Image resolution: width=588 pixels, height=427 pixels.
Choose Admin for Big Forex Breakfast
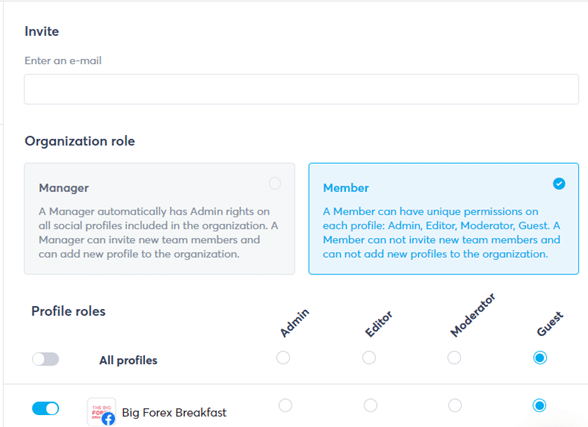[285, 405]
